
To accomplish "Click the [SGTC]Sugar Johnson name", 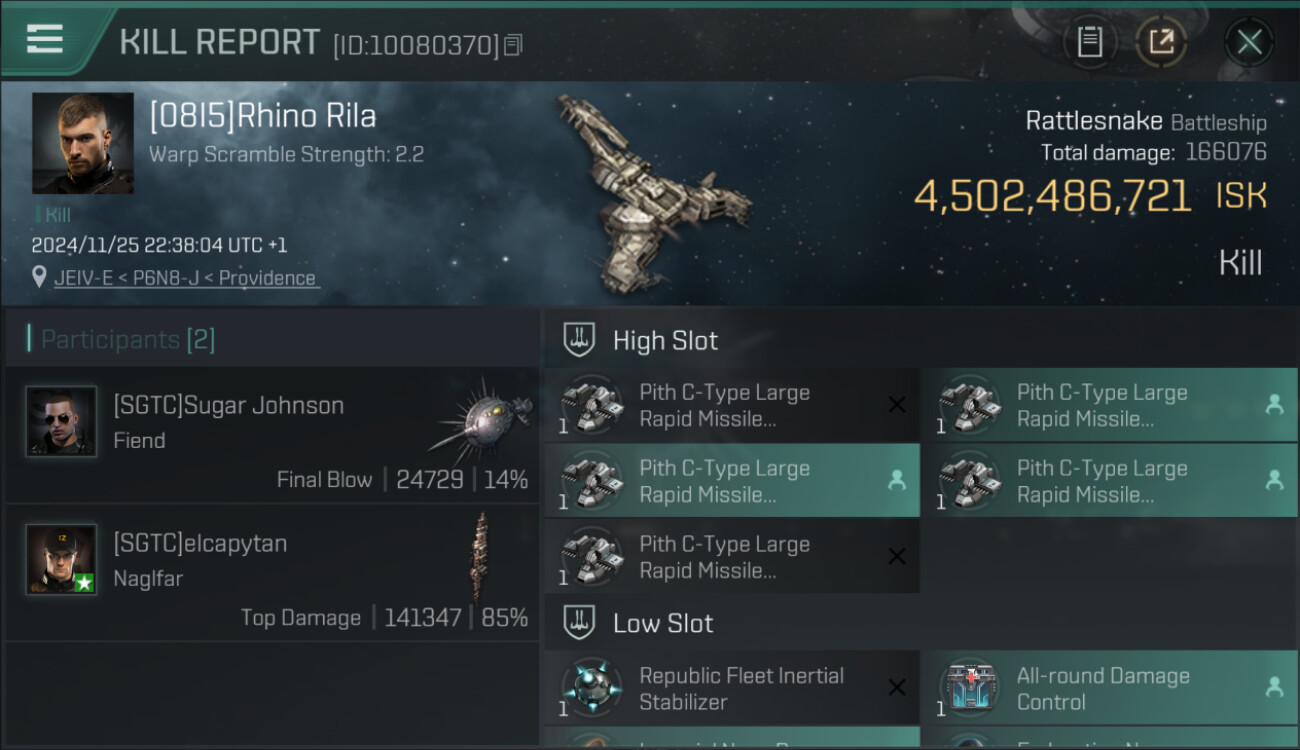I will click(x=229, y=406).
